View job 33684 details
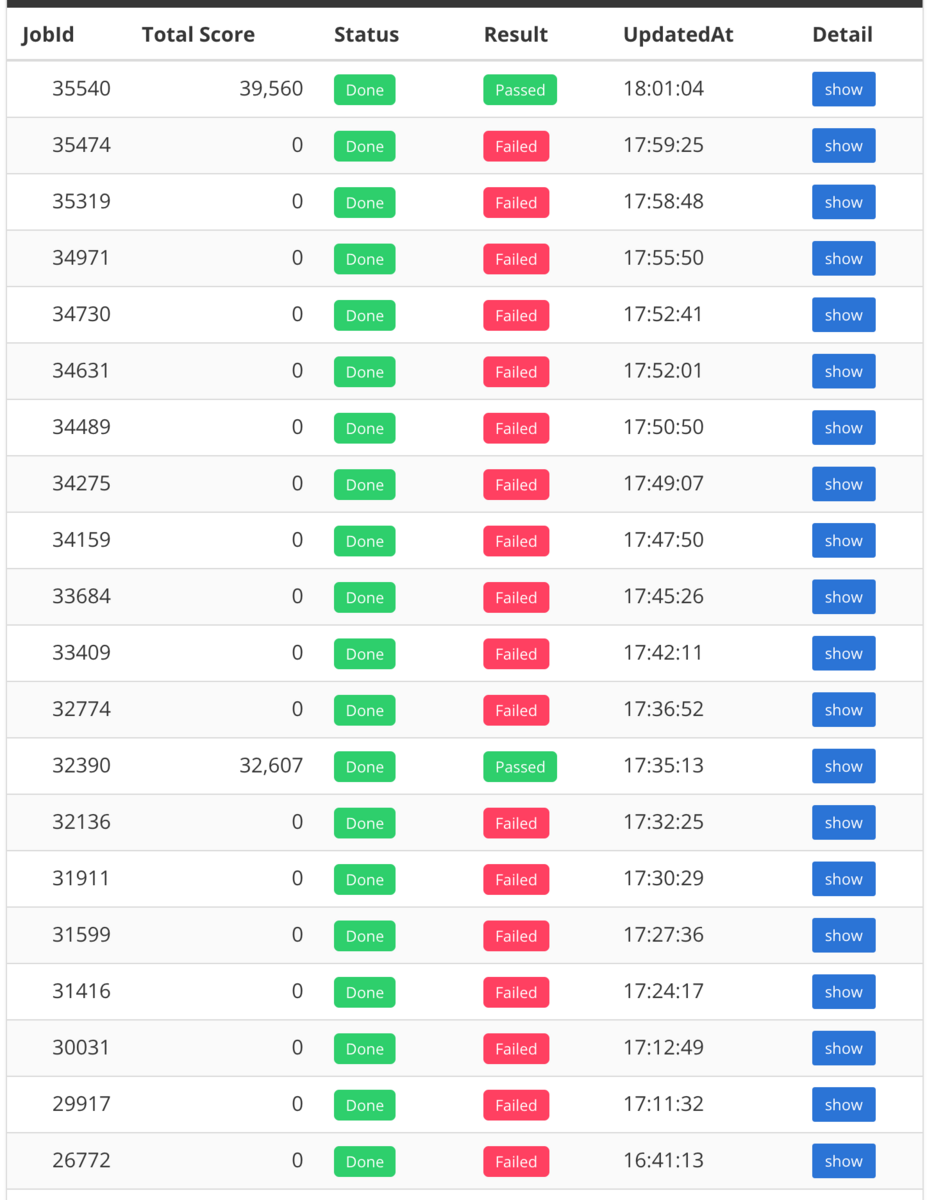927x1200 pixels. (x=844, y=597)
